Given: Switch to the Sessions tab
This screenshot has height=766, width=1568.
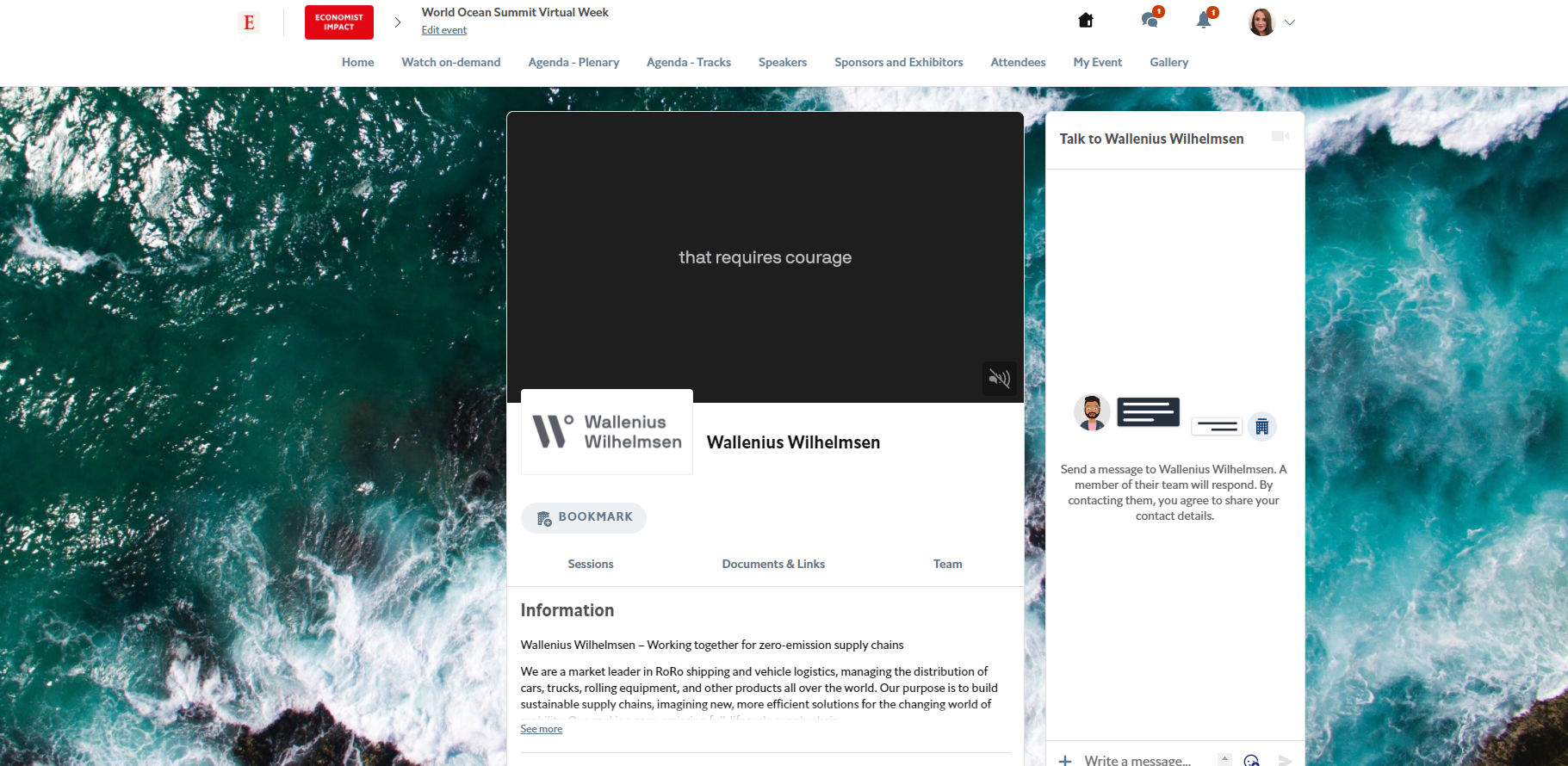Looking at the screenshot, I should point(591,564).
